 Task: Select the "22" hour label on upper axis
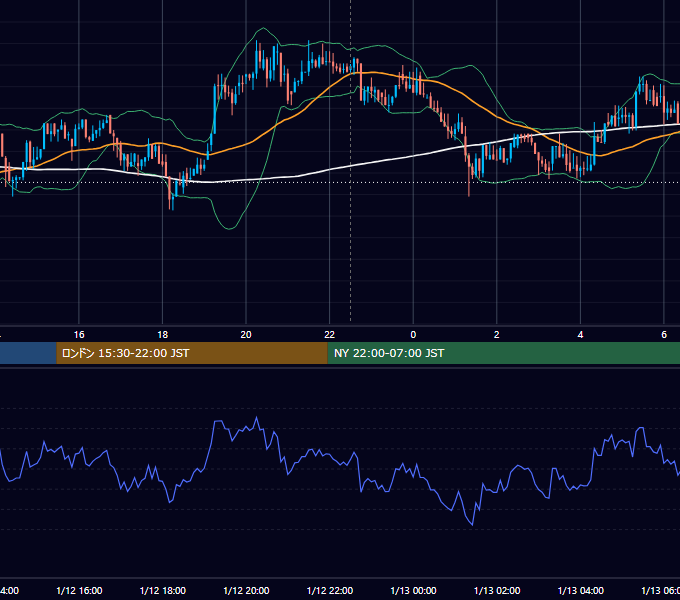[330, 334]
